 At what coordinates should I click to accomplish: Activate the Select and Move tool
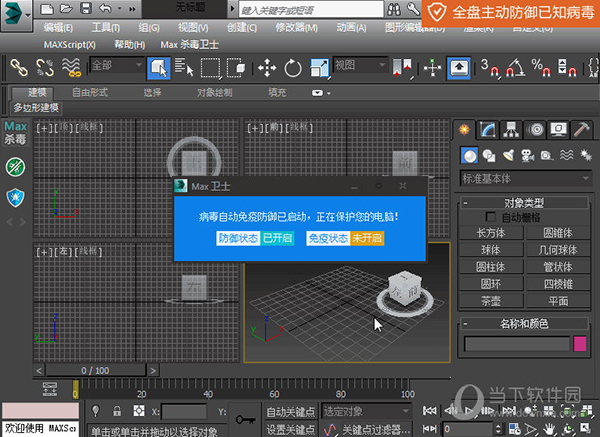(267, 68)
